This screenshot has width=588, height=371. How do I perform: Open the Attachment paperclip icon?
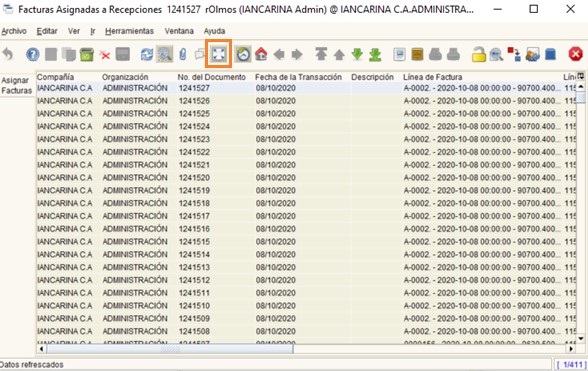pyautogui.click(x=183, y=55)
